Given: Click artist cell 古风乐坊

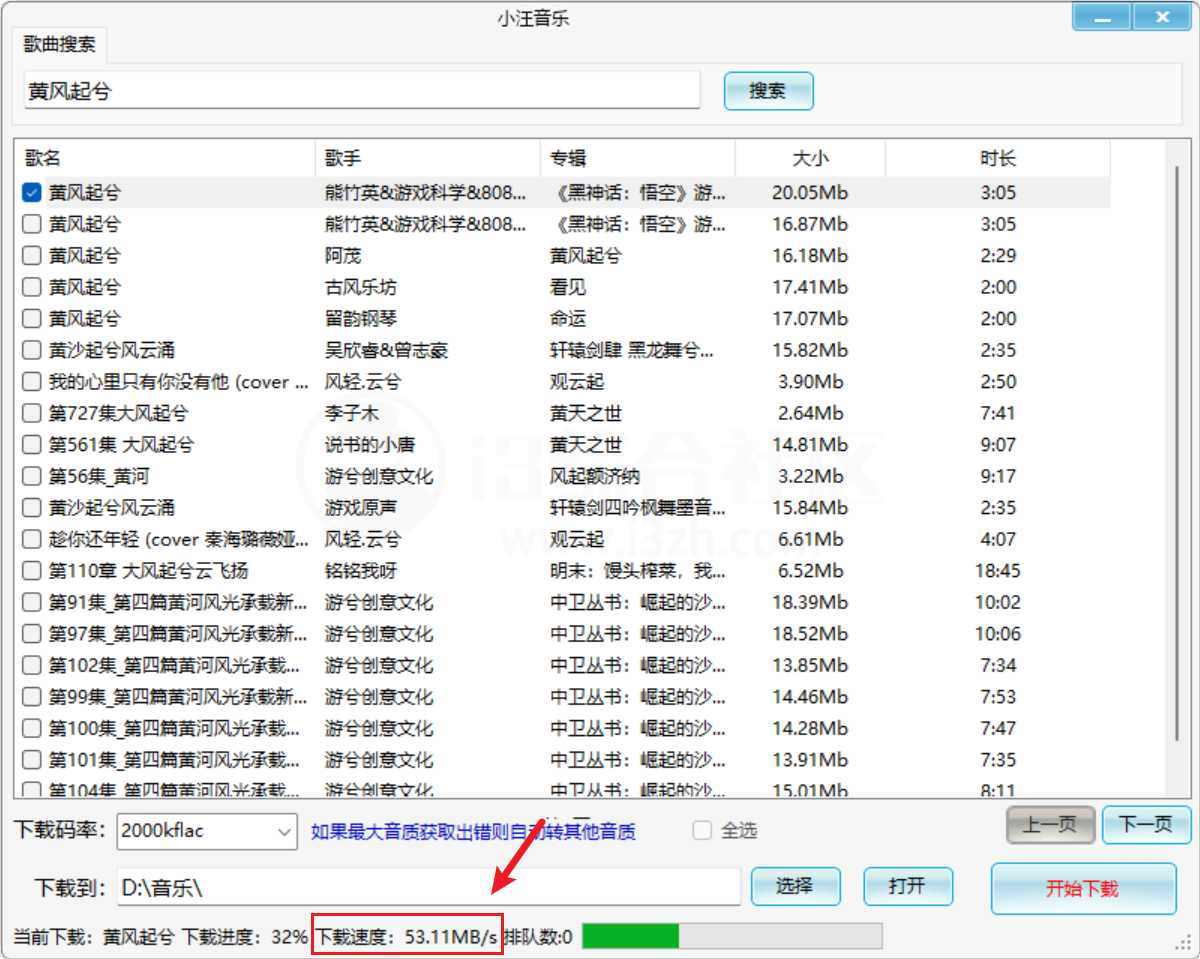Looking at the screenshot, I should (x=361, y=287).
